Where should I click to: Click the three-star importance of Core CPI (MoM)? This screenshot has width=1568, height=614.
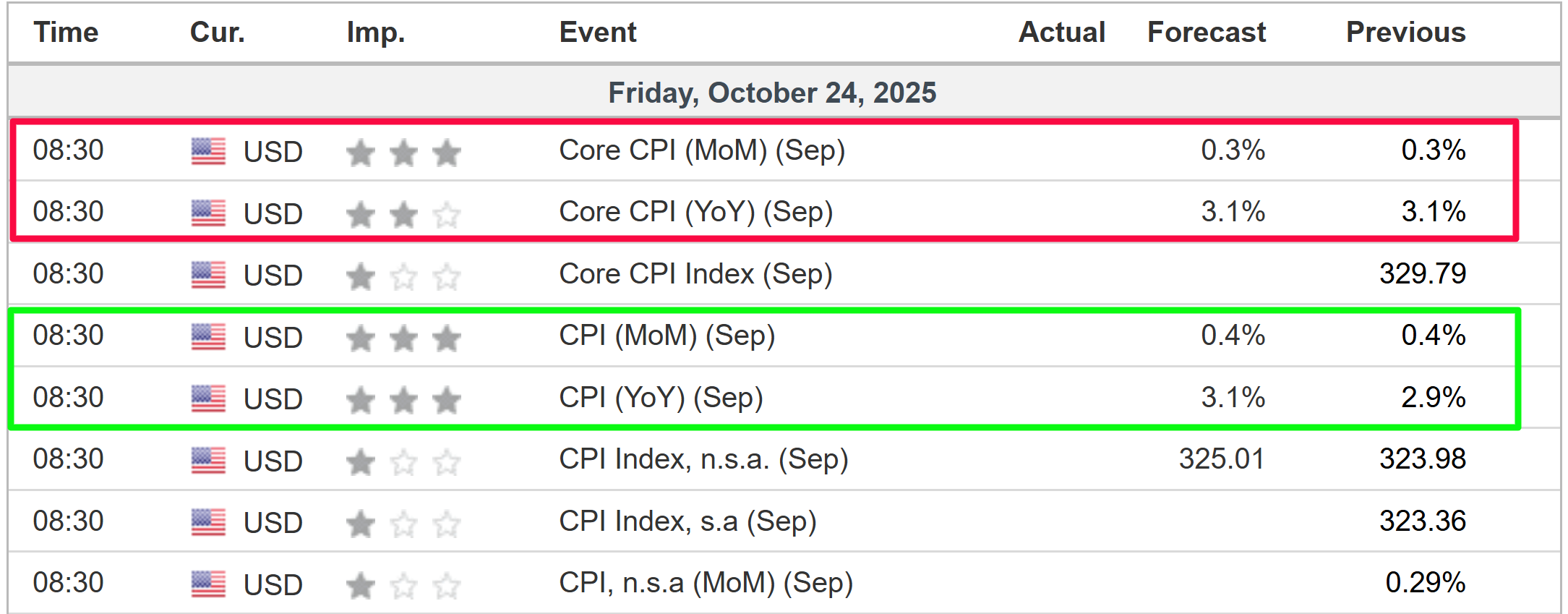[403, 152]
